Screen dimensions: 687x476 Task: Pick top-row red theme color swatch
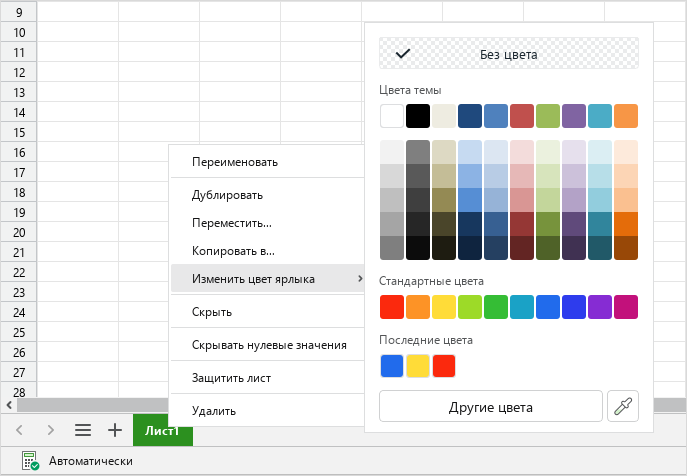pos(522,116)
